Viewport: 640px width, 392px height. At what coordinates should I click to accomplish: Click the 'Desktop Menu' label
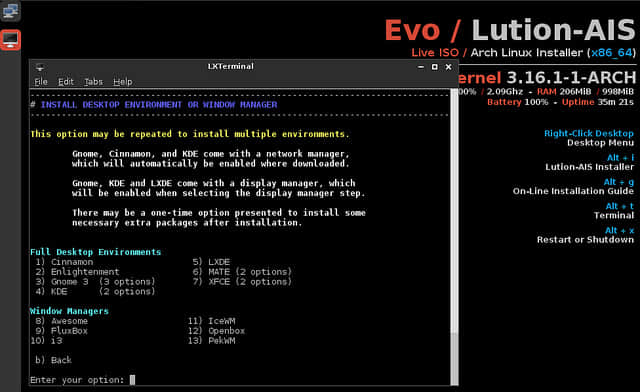600,143
